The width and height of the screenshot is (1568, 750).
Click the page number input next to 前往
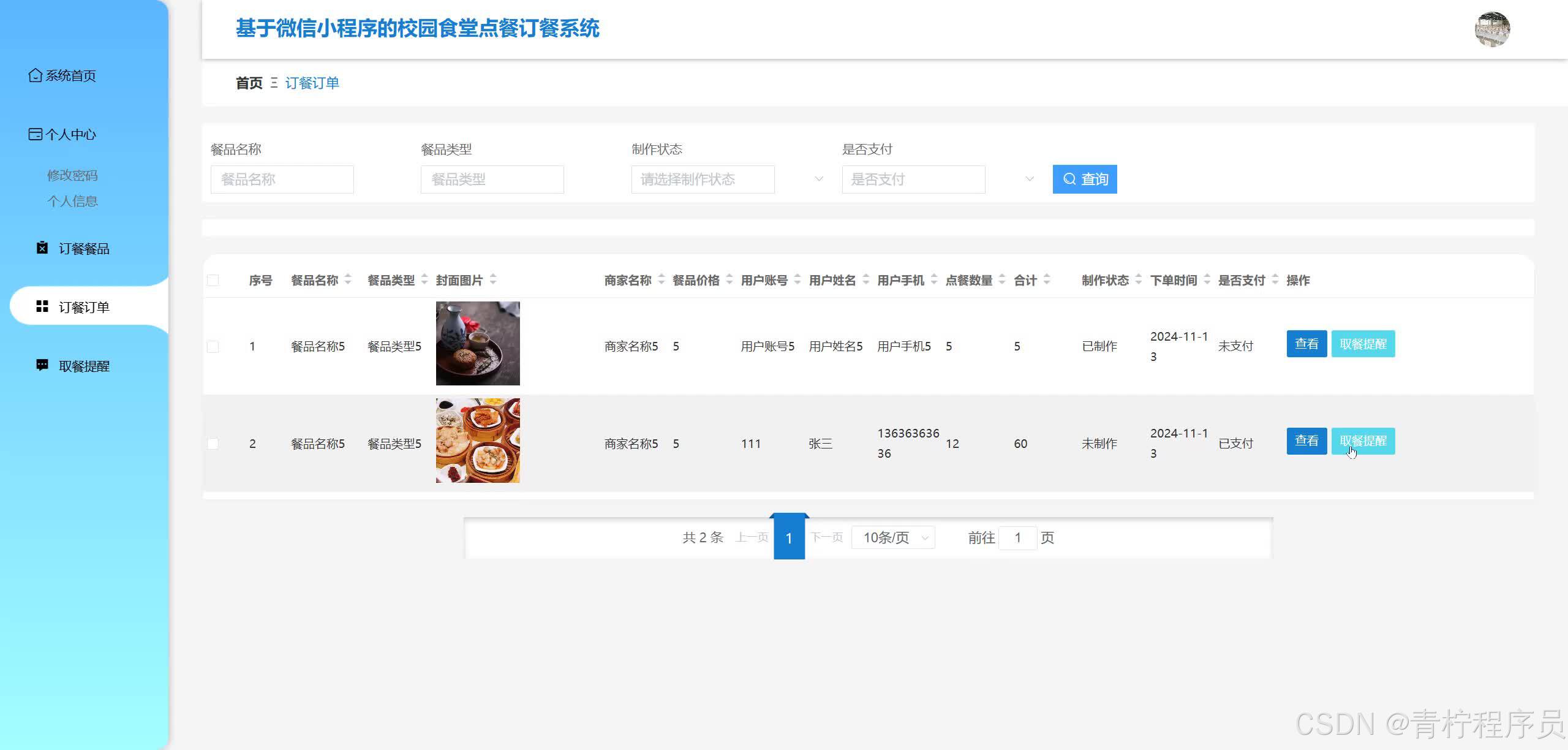click(1018, 537)
